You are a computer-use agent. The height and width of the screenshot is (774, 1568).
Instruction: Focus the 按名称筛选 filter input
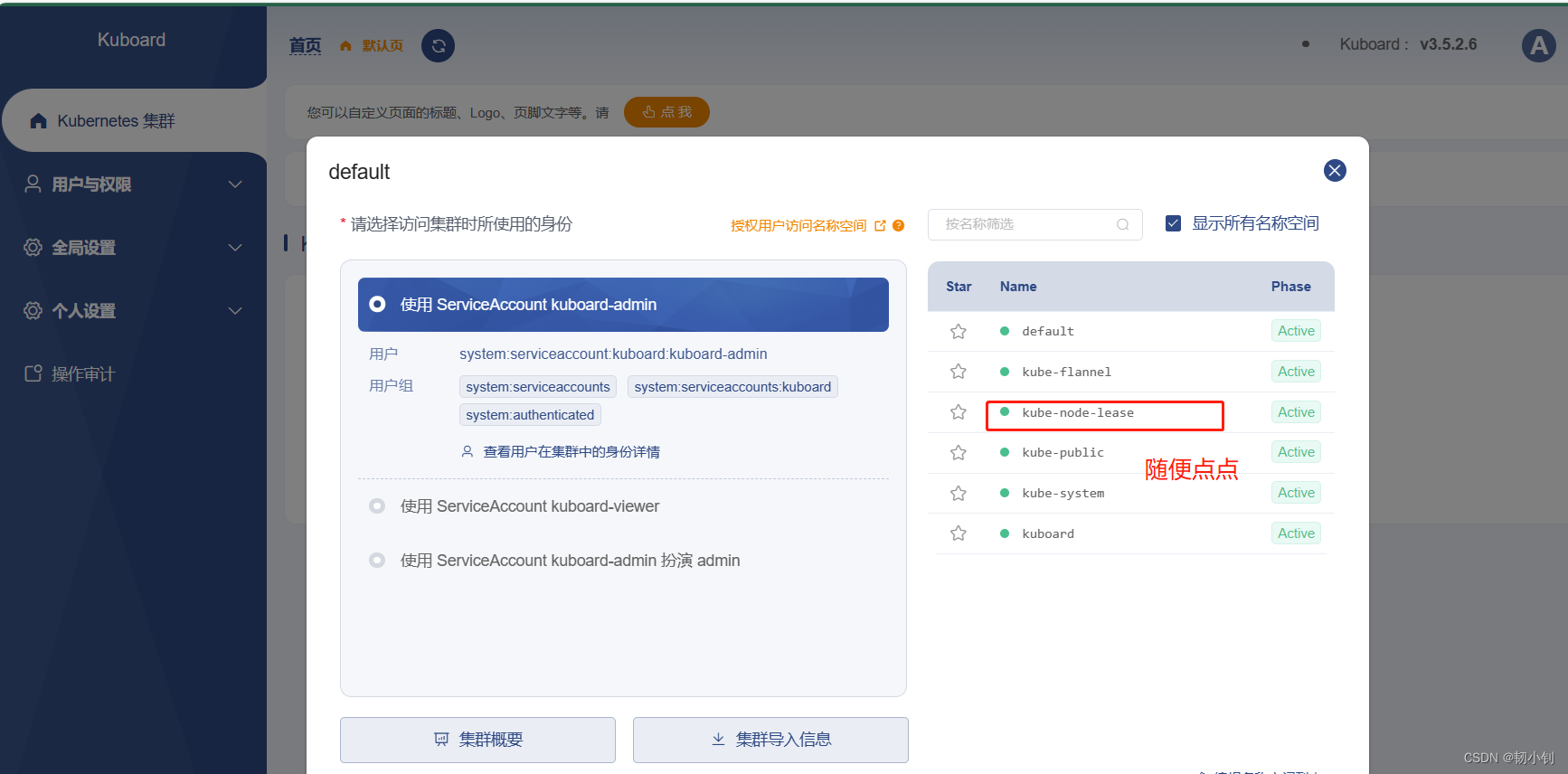coord(1034,224)
